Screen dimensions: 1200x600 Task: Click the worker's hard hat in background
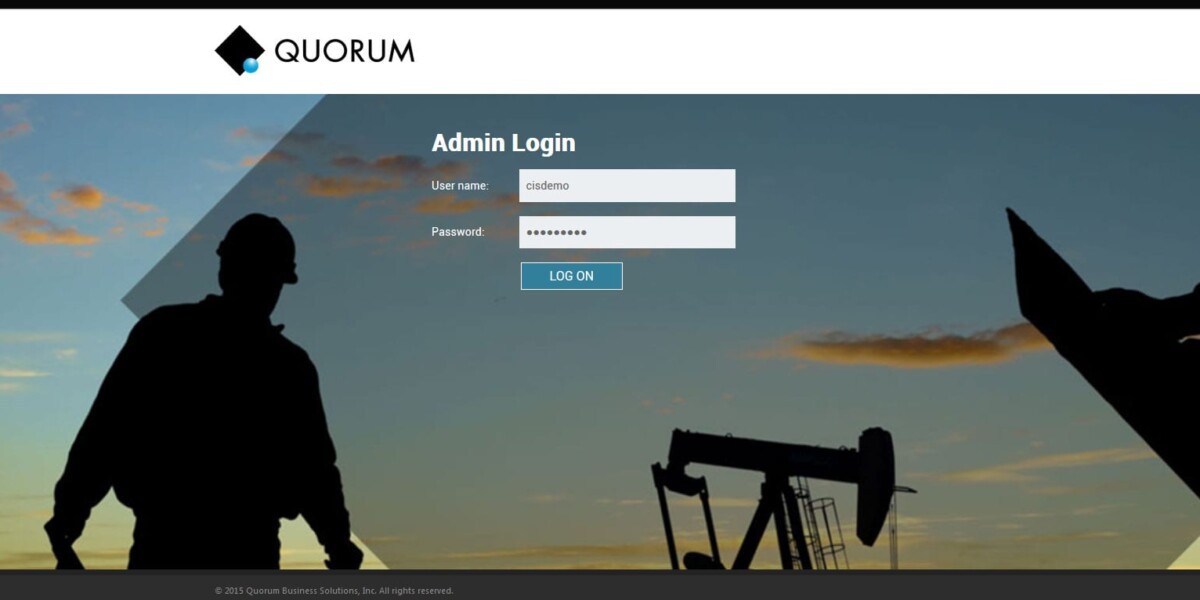pyautogui.click(x=256, y=248)
